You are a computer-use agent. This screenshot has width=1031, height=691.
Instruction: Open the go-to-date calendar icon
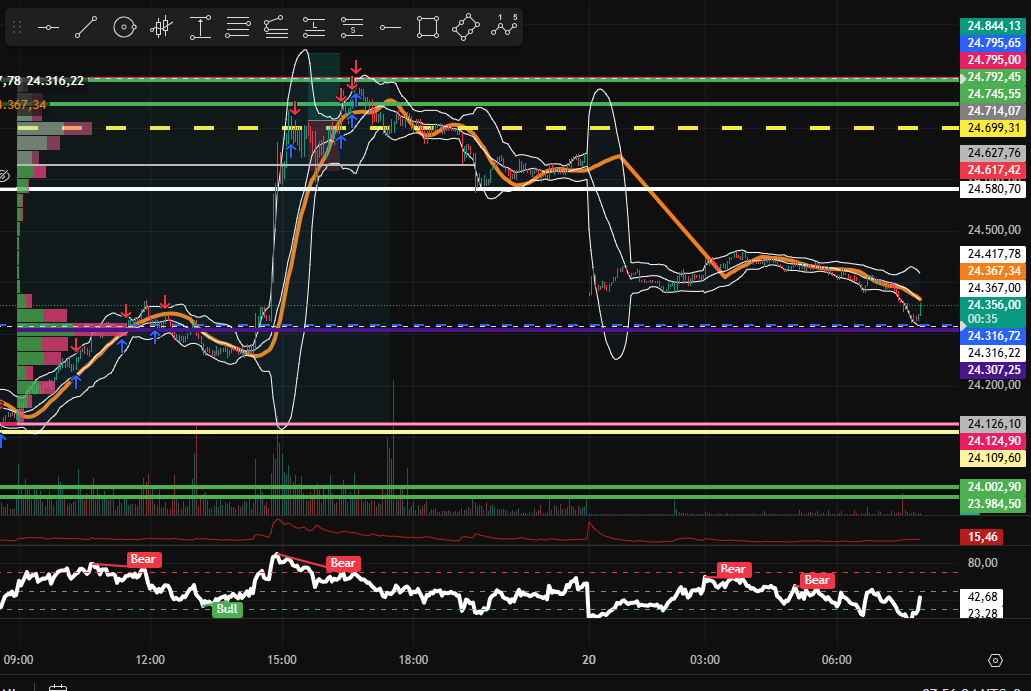pyautogui.click(x=58, y=686)
